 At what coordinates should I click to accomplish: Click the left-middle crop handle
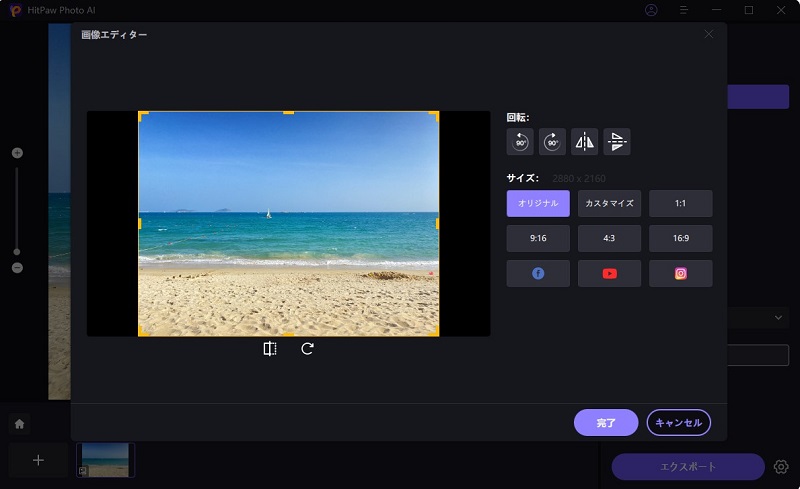pos(140,224)
